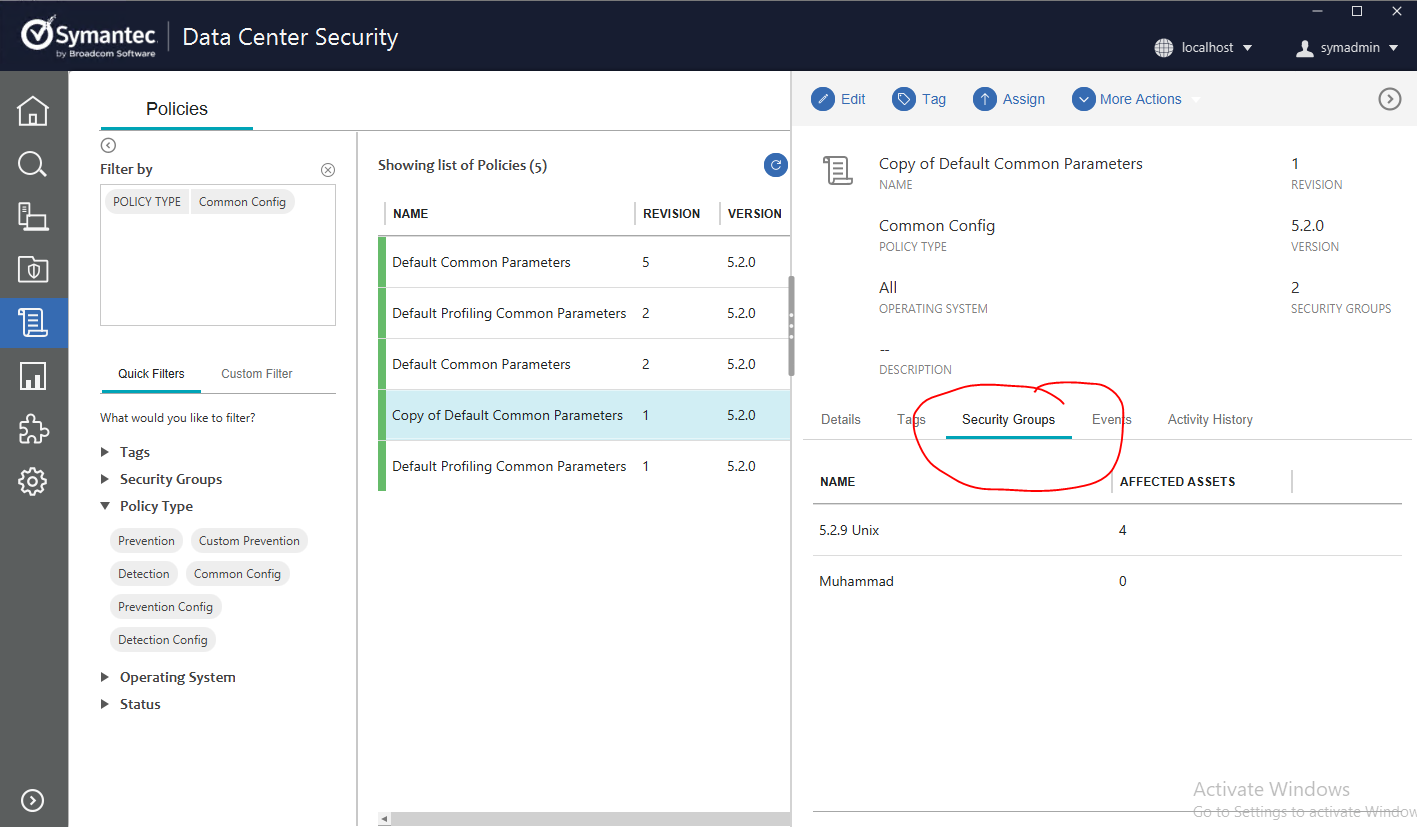Image resolution: width=1417 pixels, height=827 pixels.
Task: Open the symadmin user menu
Action: (x=1346, y=47)
